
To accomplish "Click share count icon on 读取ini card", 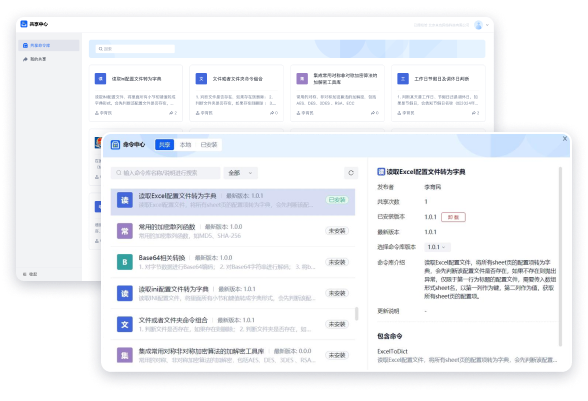I will (171, 113).
